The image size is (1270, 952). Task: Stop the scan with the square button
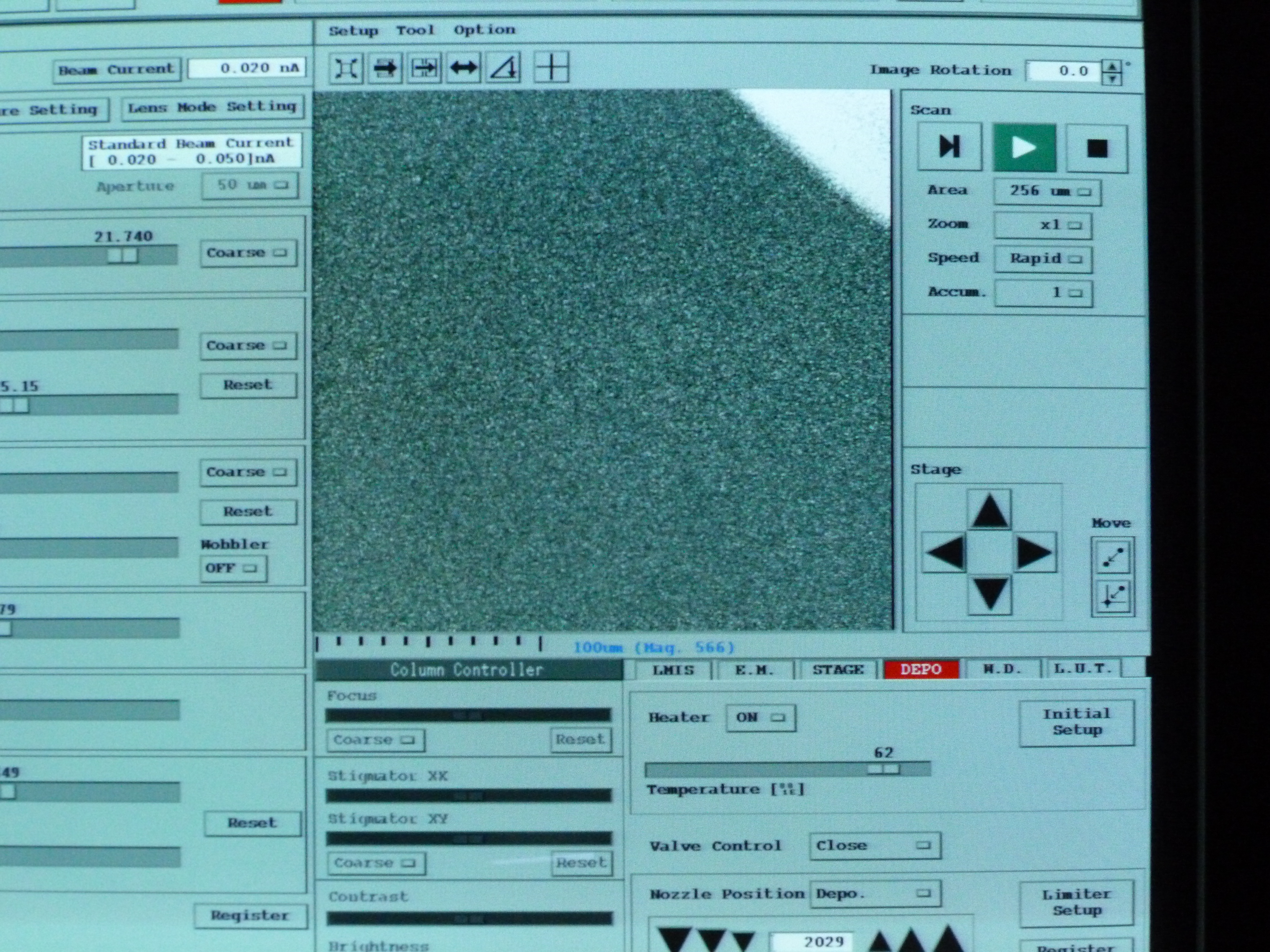tap(1097, 149)
